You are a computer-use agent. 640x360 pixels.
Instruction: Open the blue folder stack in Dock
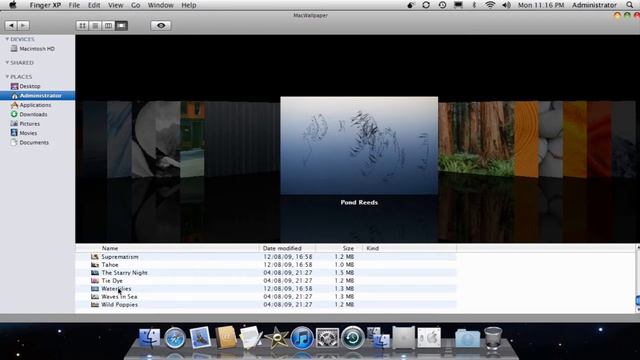click(467, 338)
